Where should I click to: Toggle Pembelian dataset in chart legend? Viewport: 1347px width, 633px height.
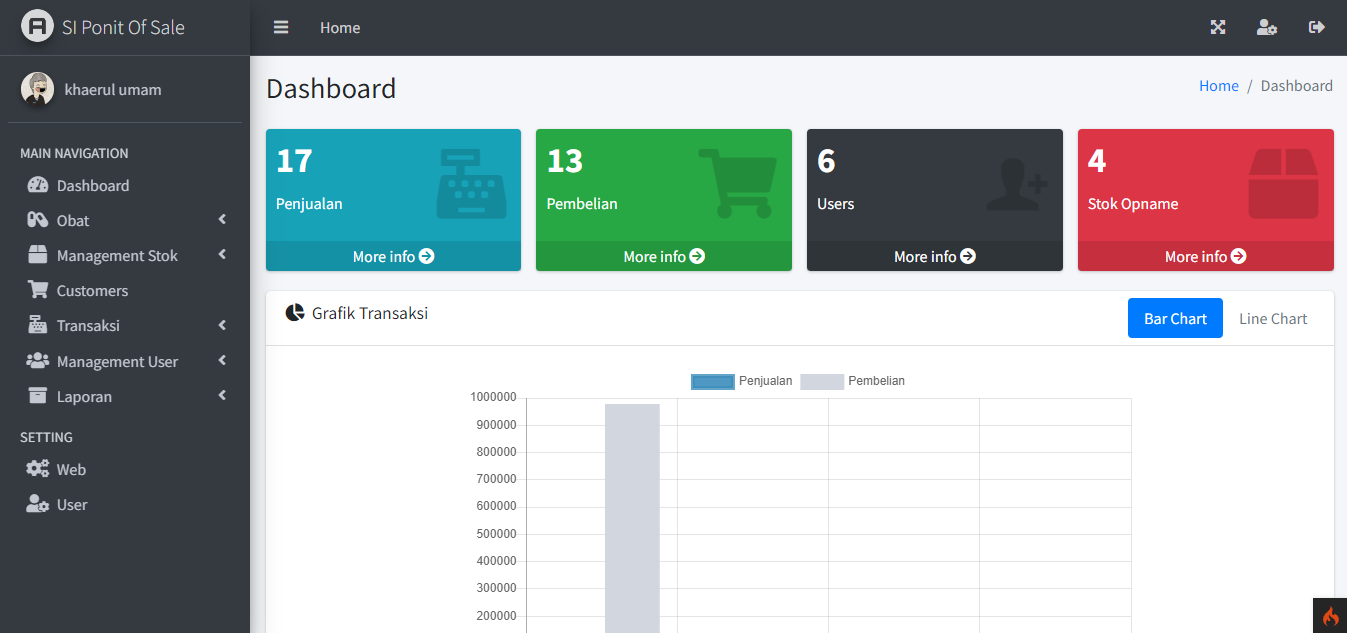(822, 381)
